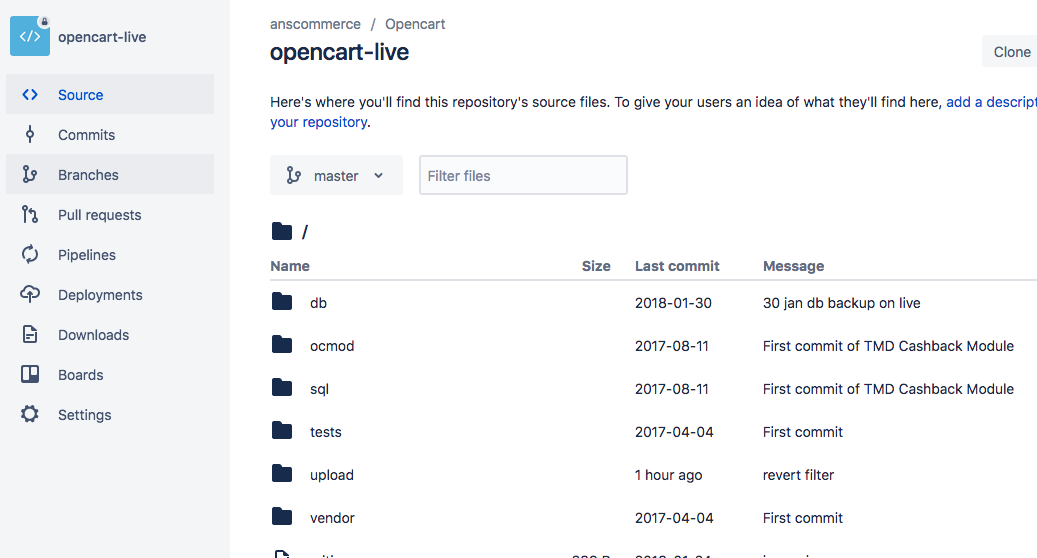The image size is (1037, 558).
Task: Click ocmod row's TMD Cashback Module message
Action: click(888, 346)
